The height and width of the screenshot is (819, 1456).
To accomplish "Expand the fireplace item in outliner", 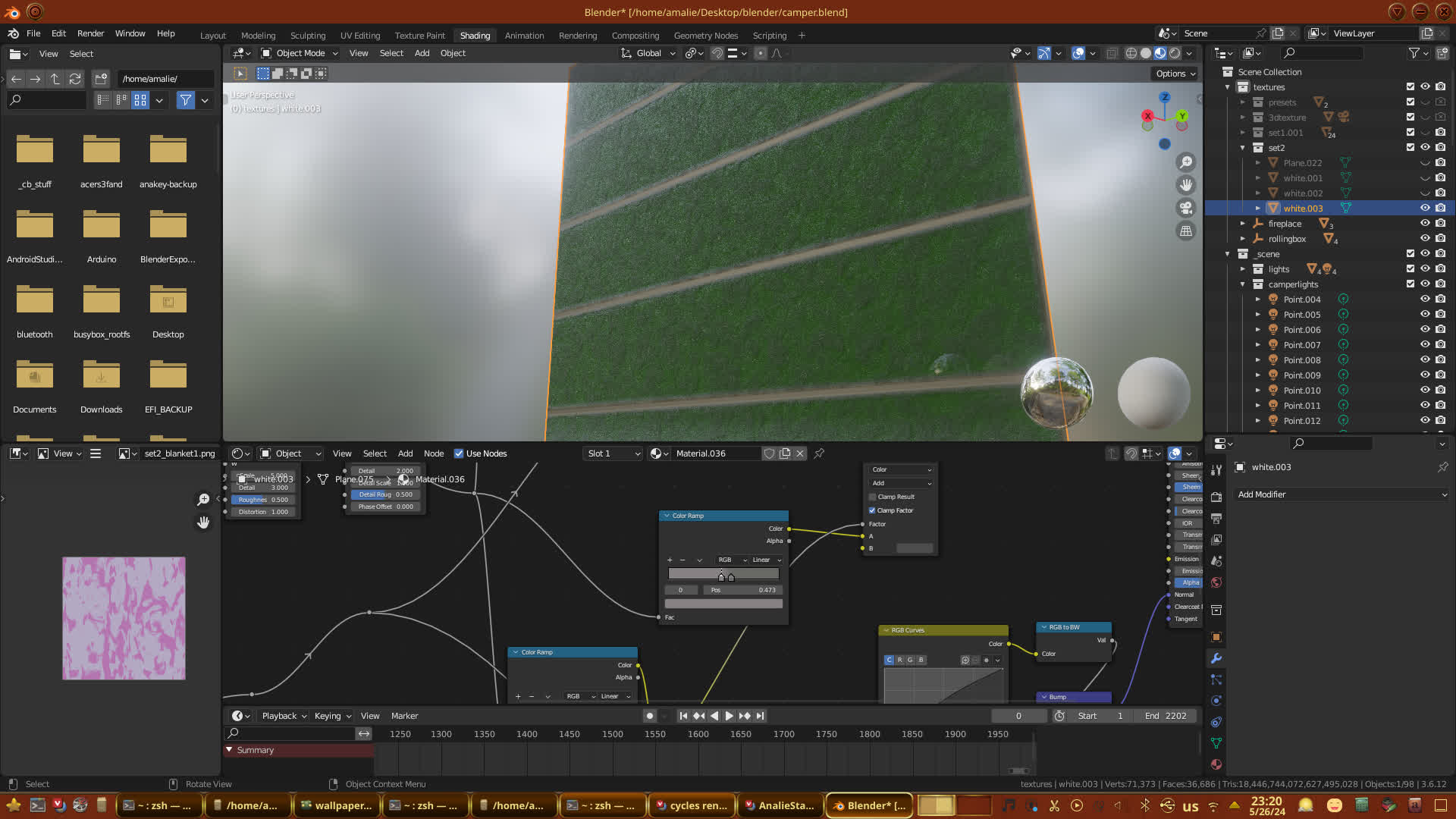I will click(1242, 224).
